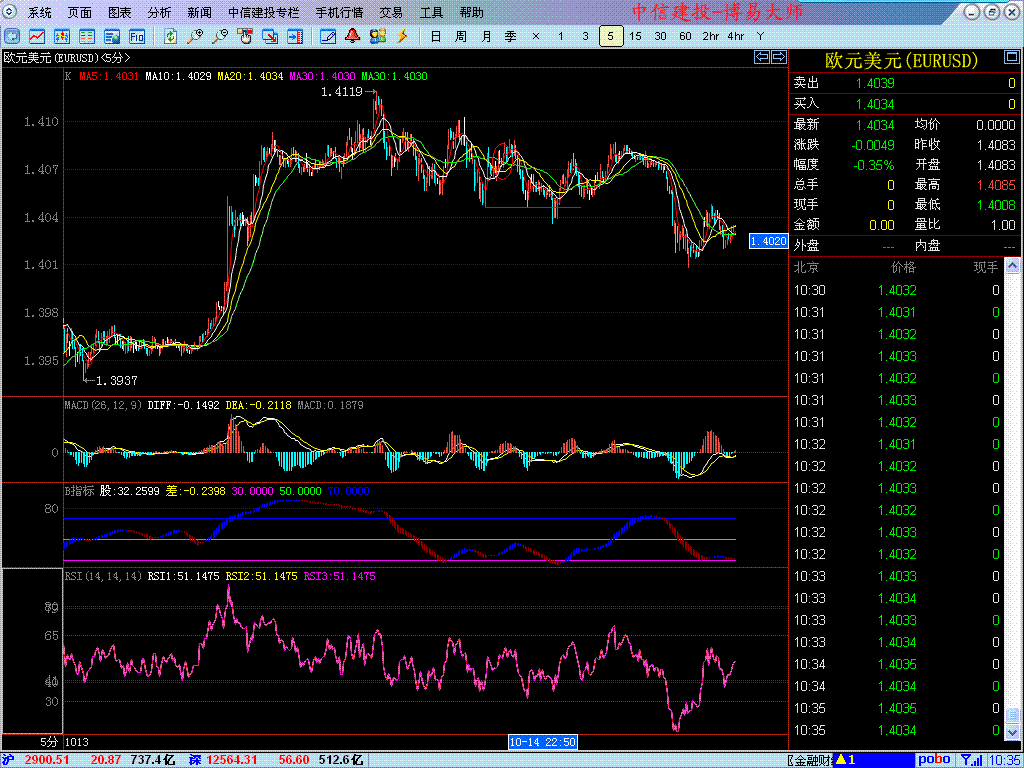
Task: Switch to 15-minute chart period
Action: tap(635, 37)
